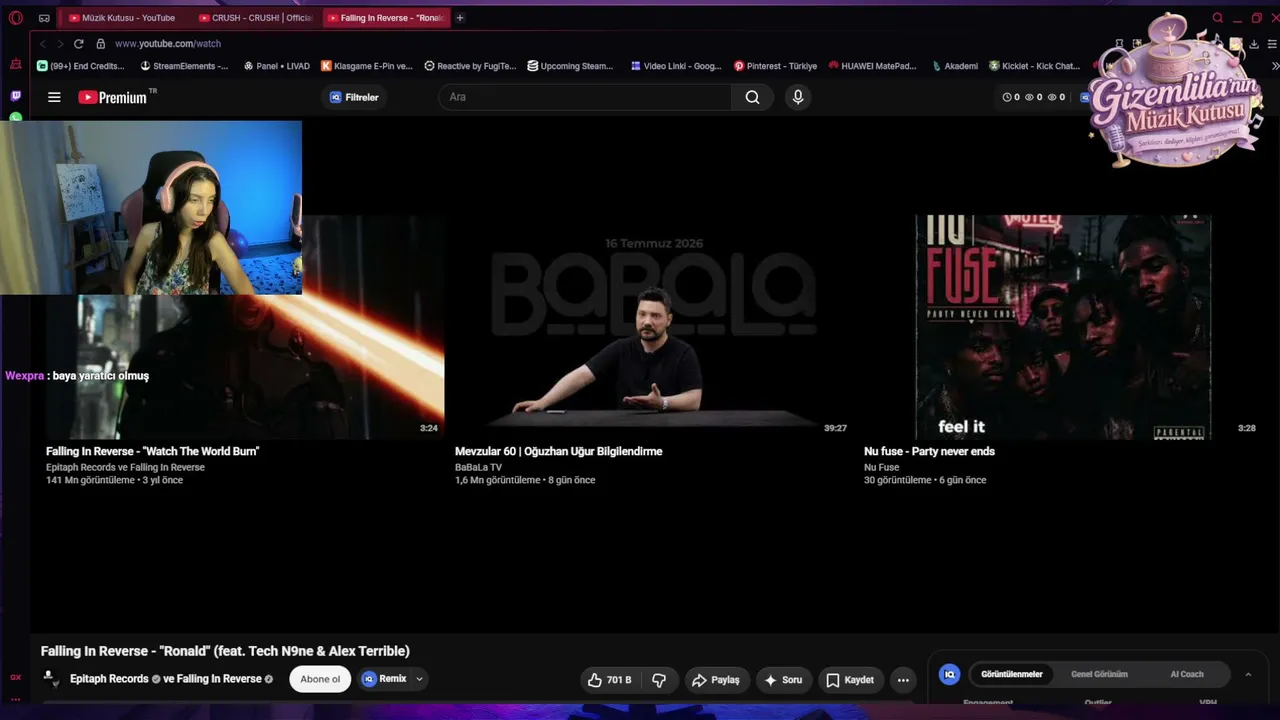Like the video with 701 B likes
This screenshot has width=1280, height=720.
[611, 680]
